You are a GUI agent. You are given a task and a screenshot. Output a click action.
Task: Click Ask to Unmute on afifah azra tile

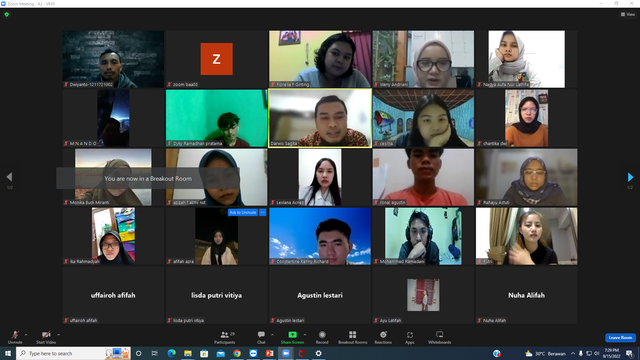click(x=242, y=212)
